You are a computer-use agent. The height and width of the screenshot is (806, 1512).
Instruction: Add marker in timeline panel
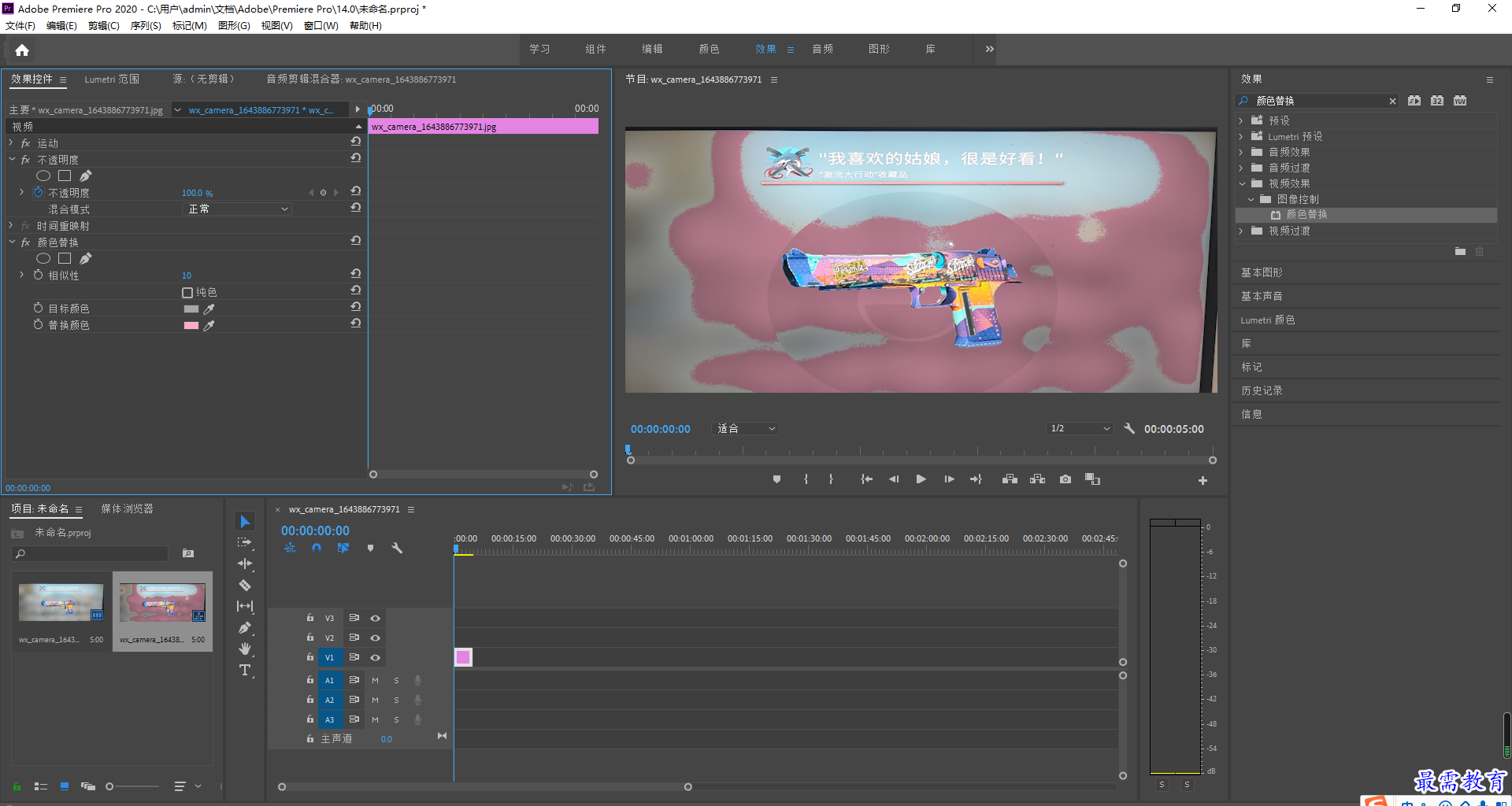click(370, 548)
